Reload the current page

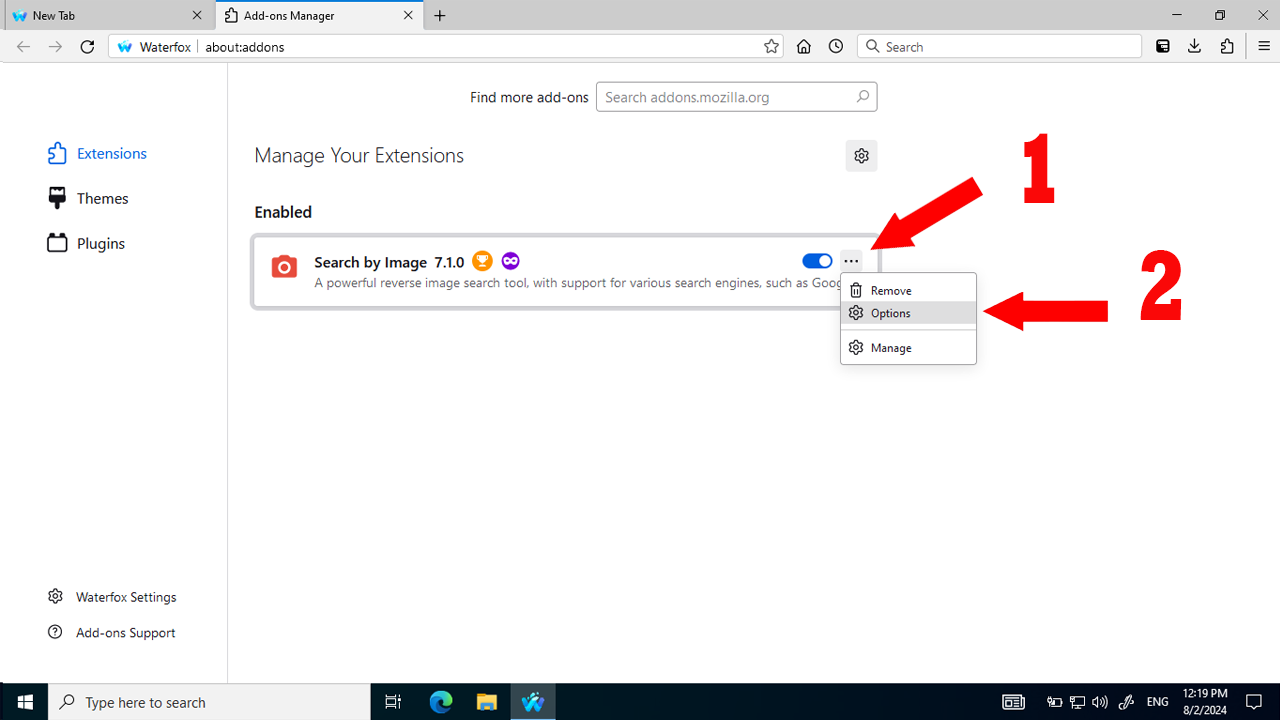click(87, 46)
